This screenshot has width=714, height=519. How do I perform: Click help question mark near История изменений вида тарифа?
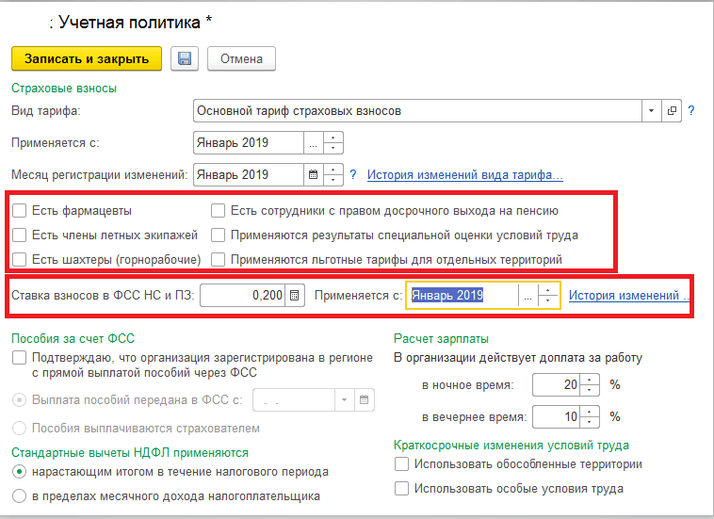[352, 175]
